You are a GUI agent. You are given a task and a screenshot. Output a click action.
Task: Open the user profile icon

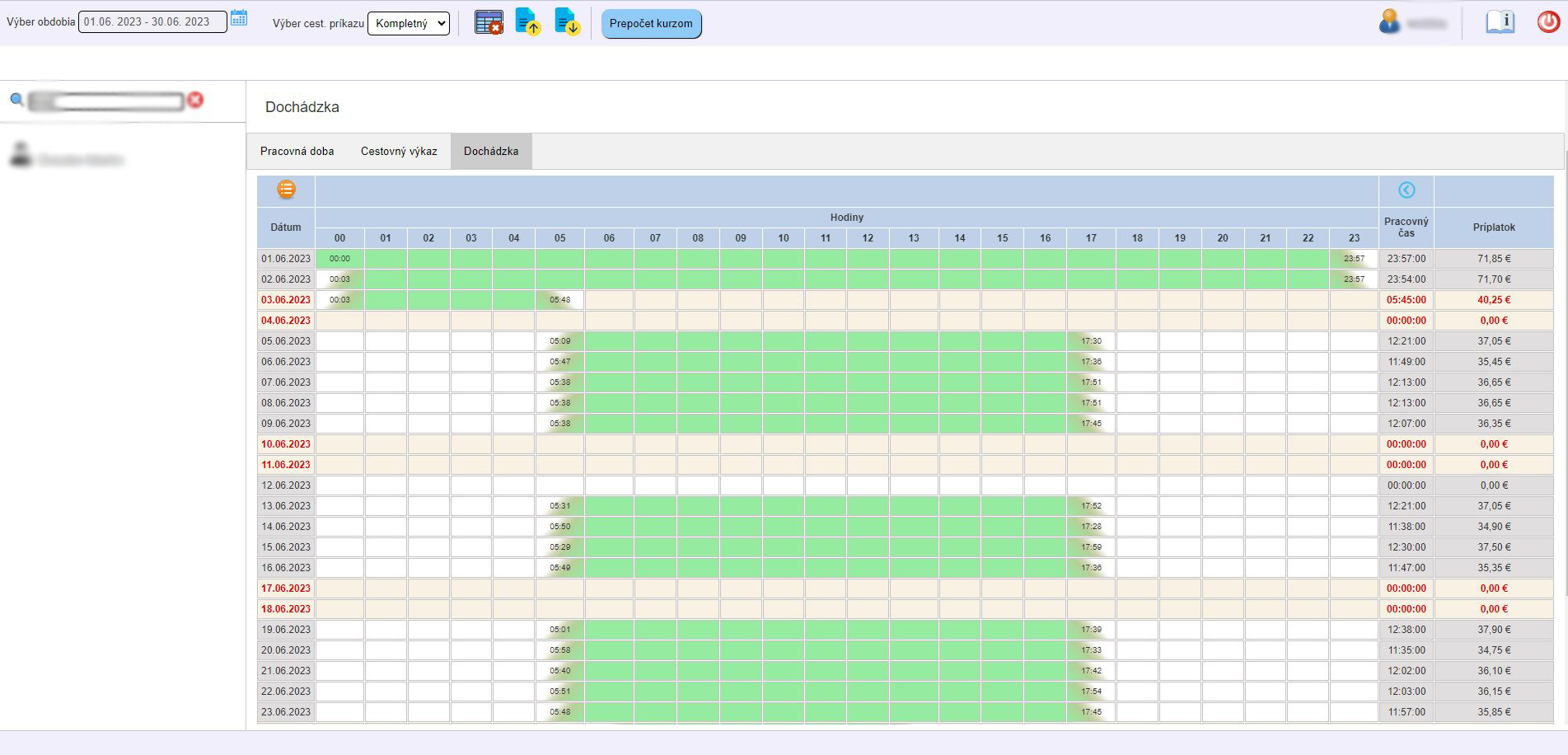coord(1389,21)
